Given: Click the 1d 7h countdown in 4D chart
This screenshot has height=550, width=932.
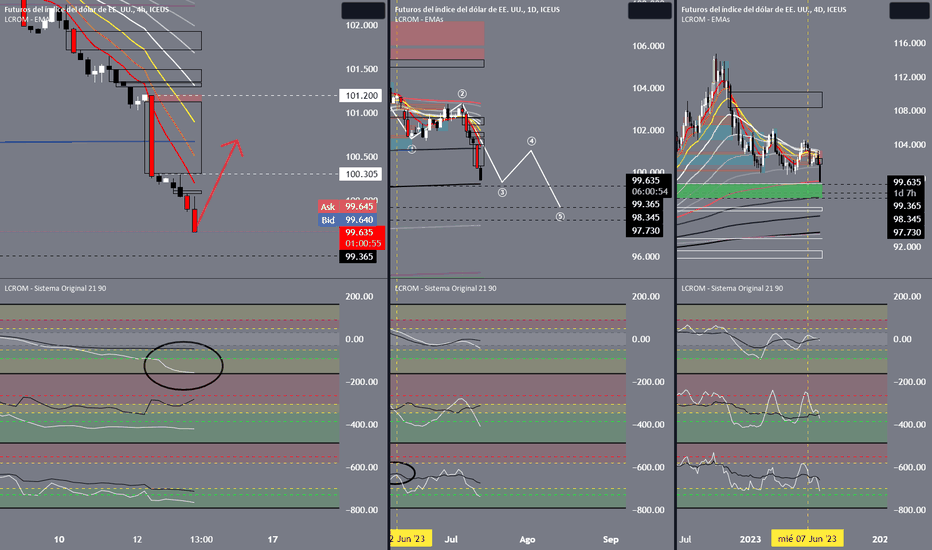Looking at the screenshot, I should point(905,193).
